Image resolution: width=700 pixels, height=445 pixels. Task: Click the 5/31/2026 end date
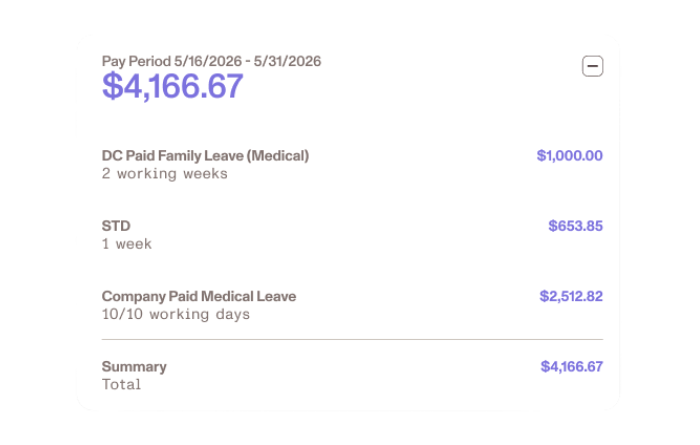pyautogui.click(x=287, y=61)
